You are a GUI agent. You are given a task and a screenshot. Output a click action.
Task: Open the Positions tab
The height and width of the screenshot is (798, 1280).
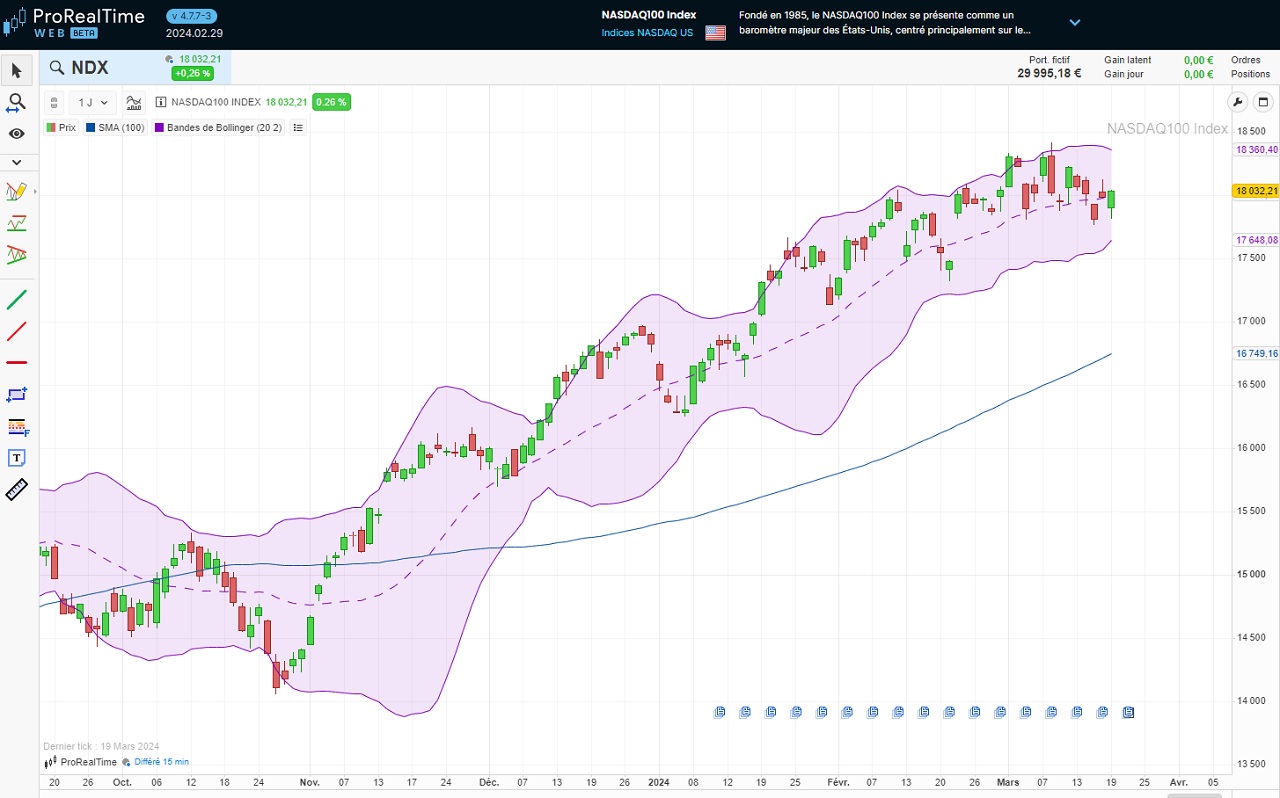pyautogui.click(x=1250, y=74)
